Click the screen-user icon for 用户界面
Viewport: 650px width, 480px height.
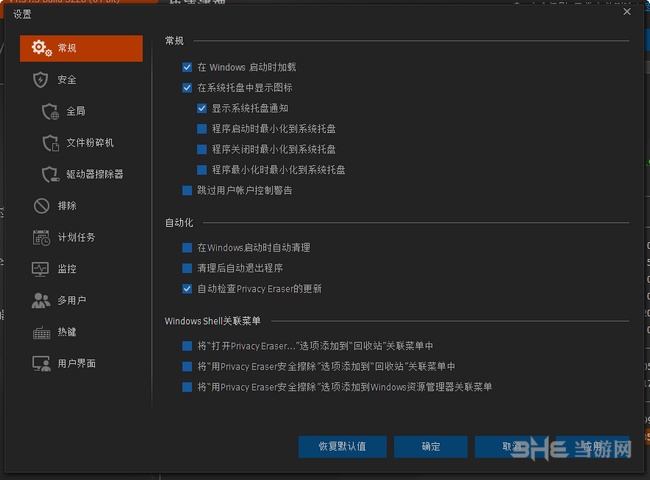[41, 364]
